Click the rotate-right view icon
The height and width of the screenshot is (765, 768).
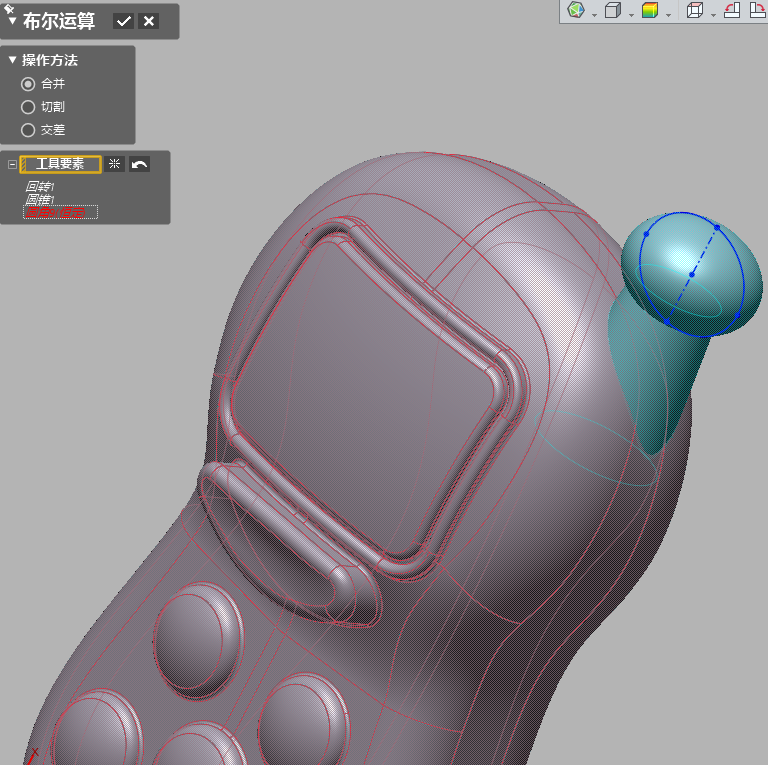pyautogui.click(x=758, y=11)
